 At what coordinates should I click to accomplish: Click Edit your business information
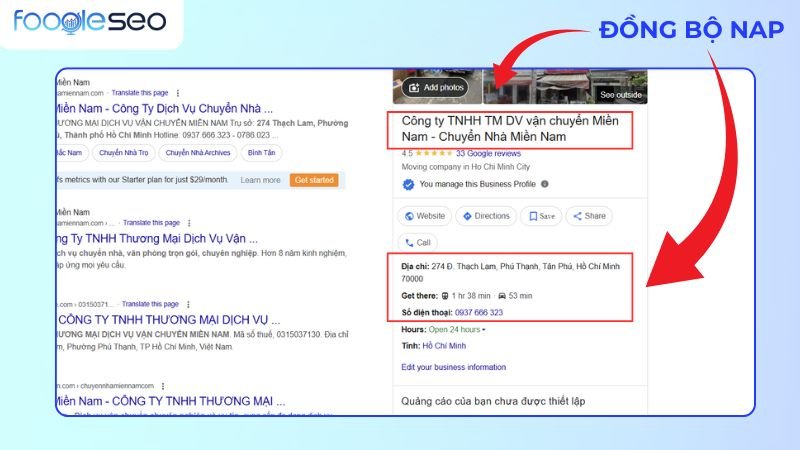click(453, 367)
